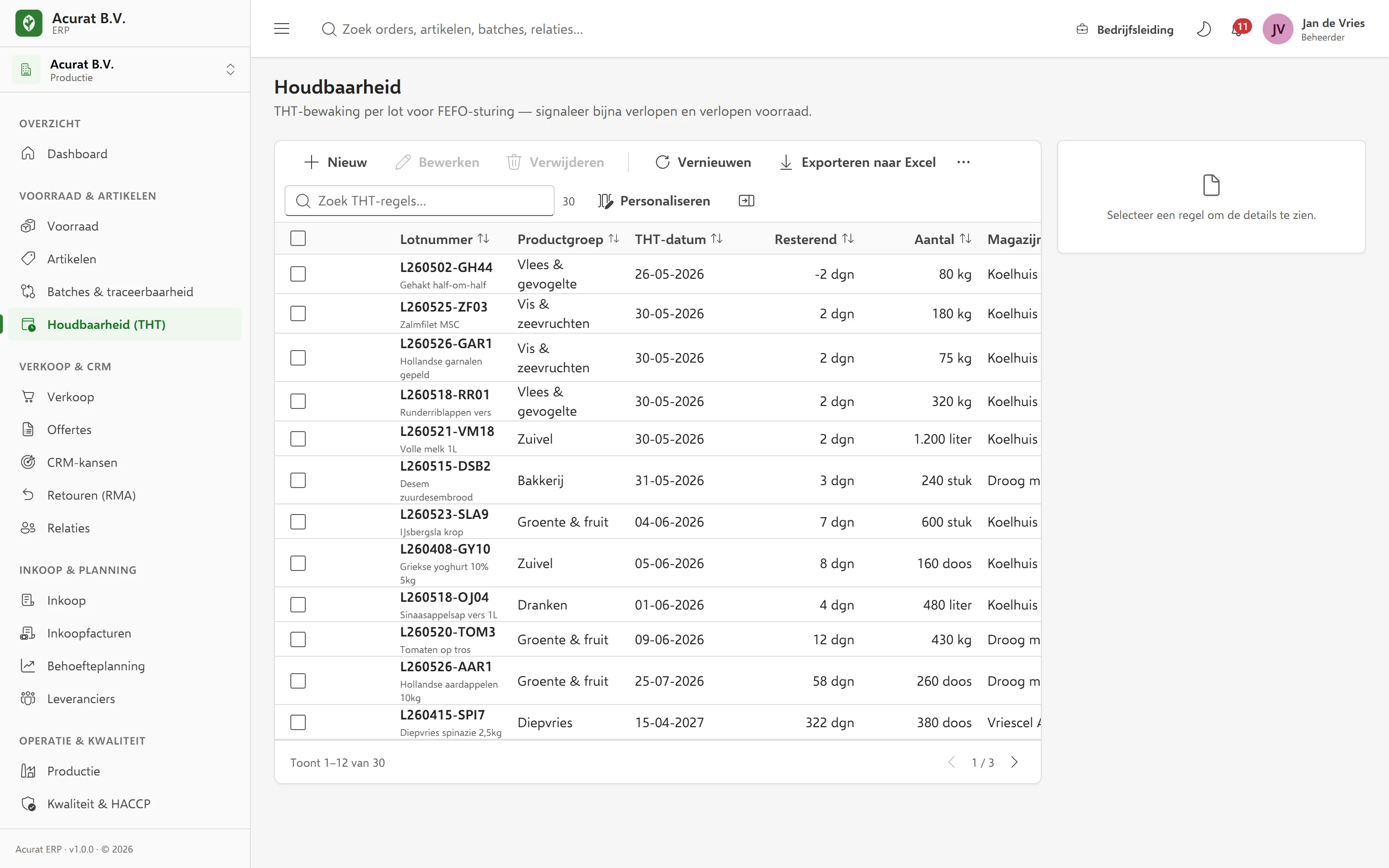Click the Dashboard home icon
The height and width of the screenshot is (868, 1389).
point(28,153)
